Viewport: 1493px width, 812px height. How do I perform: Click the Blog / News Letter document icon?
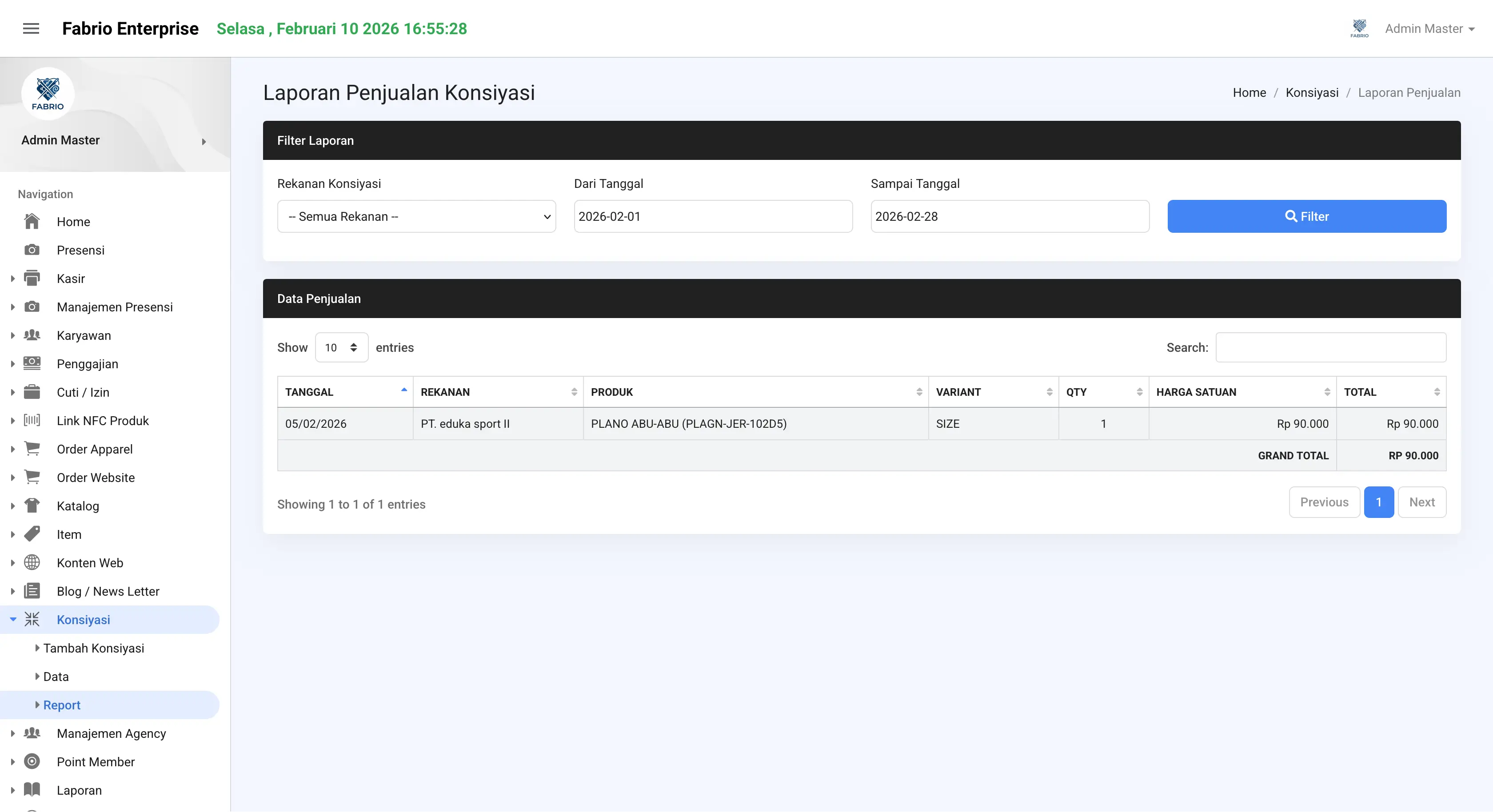32,591
